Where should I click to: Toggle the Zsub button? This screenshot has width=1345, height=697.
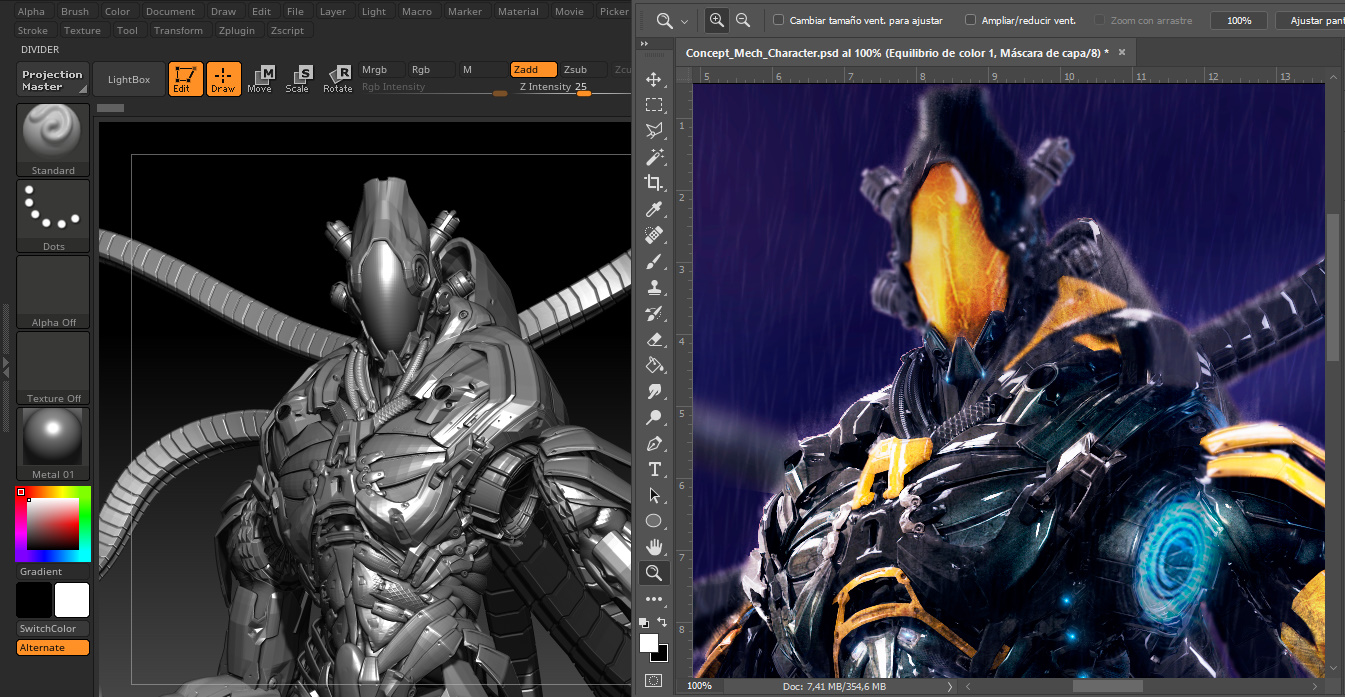tap(583, 70)
